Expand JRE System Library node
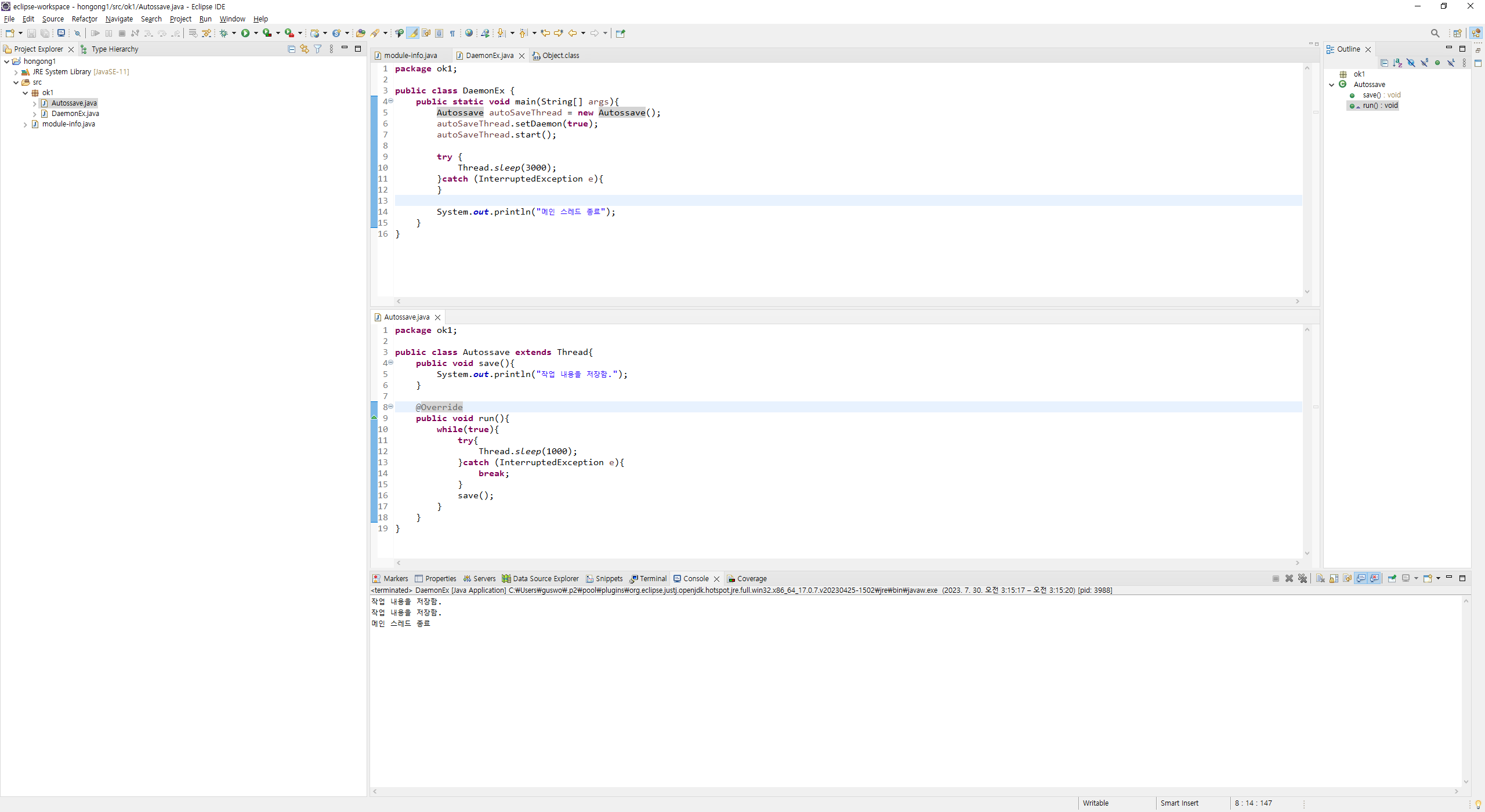1485x812 pixels. 16,72
